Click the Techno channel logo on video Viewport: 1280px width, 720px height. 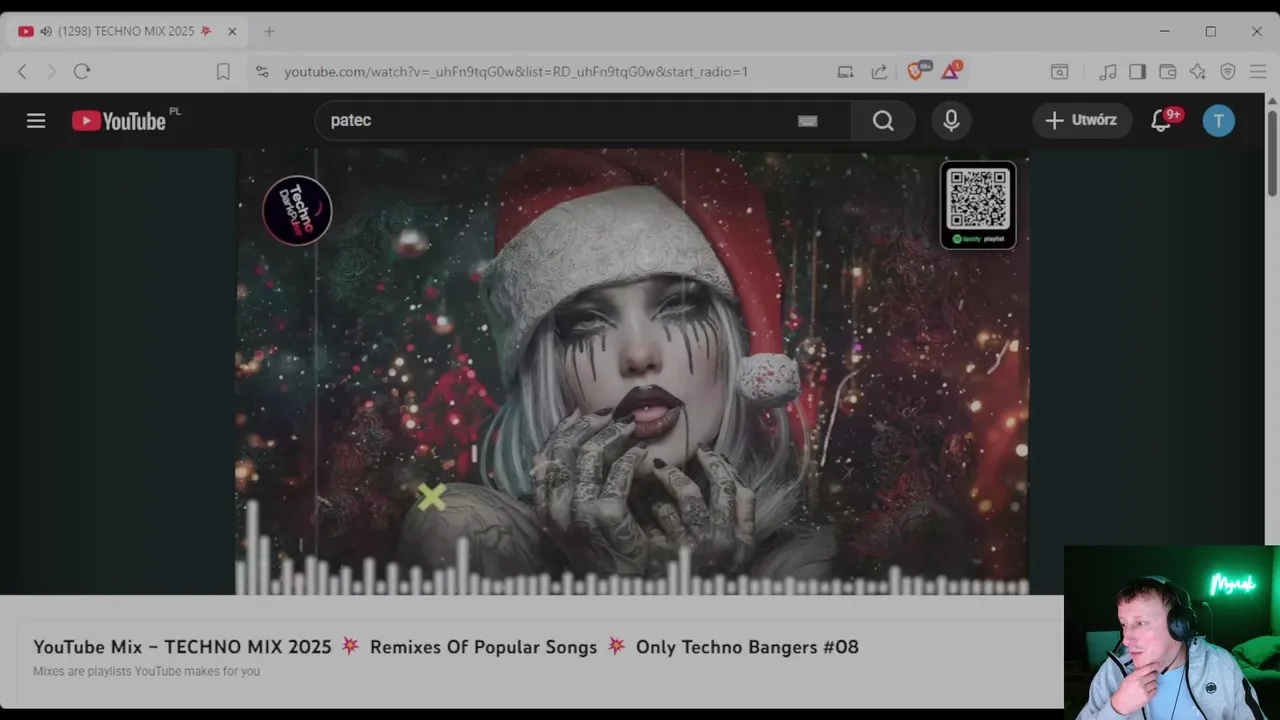click(x=297, y=210)
